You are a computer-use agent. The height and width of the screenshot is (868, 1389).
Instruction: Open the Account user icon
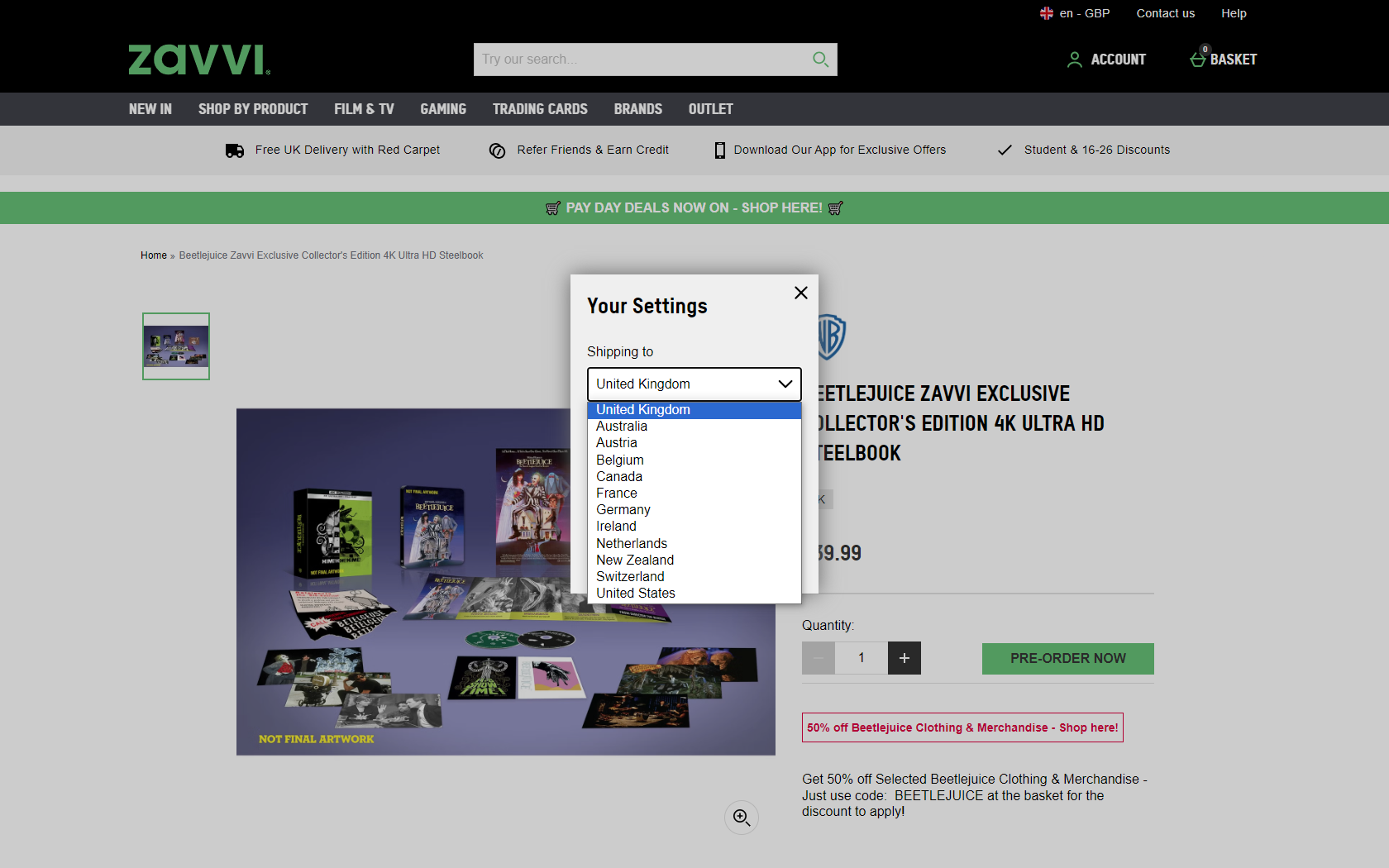click(1074, 60)
